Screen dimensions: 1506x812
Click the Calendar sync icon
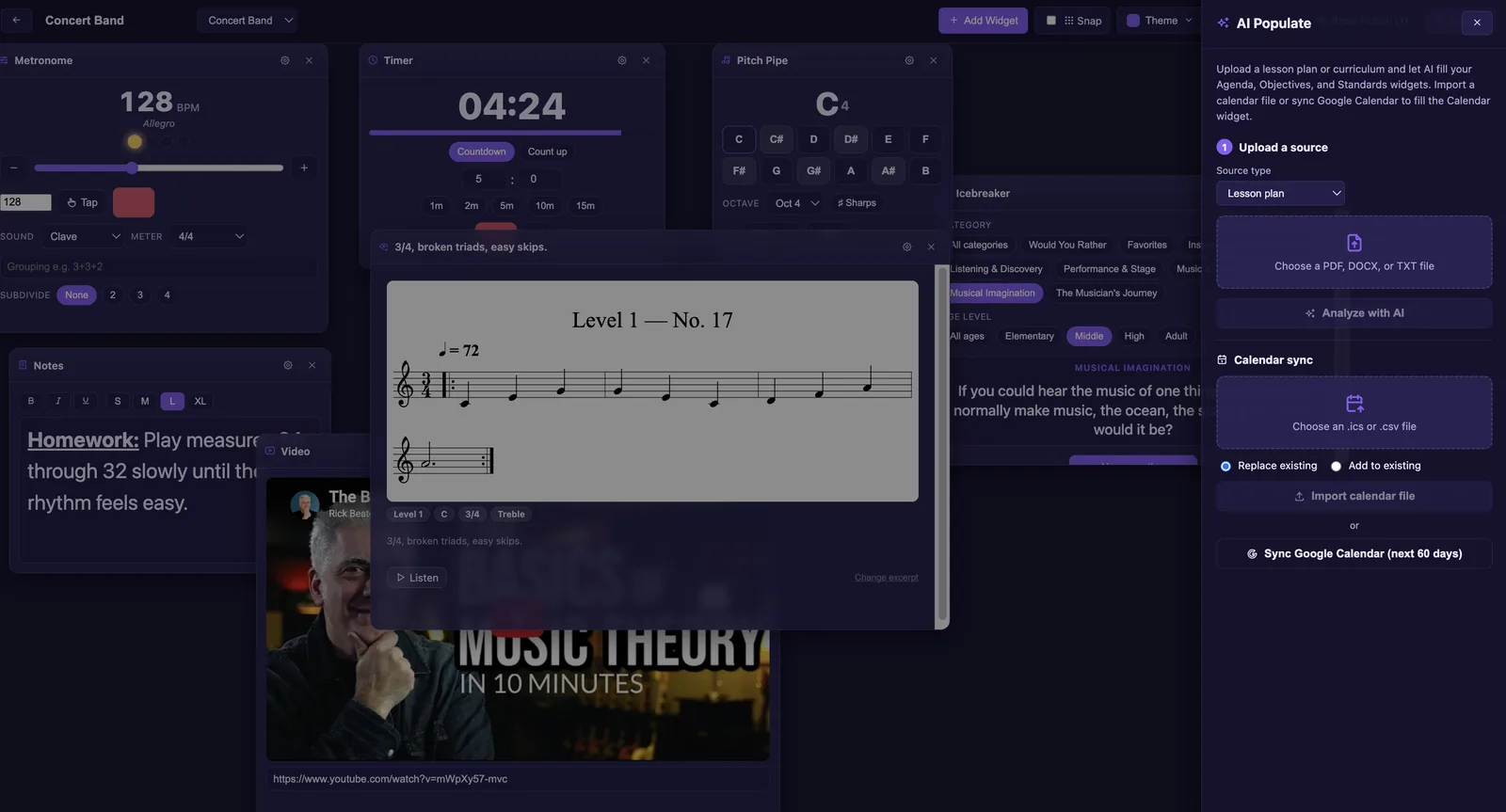click(x=1222, y=359)
